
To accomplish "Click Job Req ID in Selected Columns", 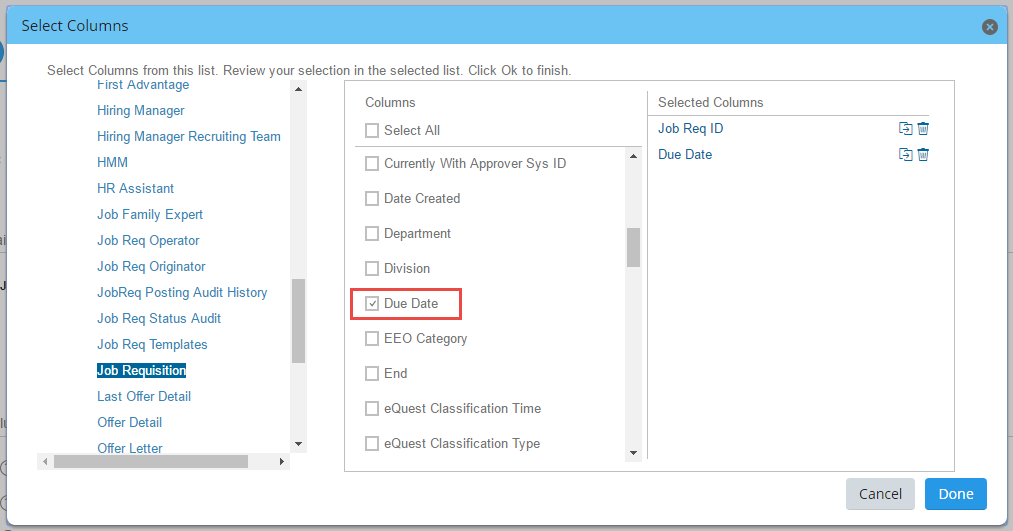I will [x=691, y=129].
